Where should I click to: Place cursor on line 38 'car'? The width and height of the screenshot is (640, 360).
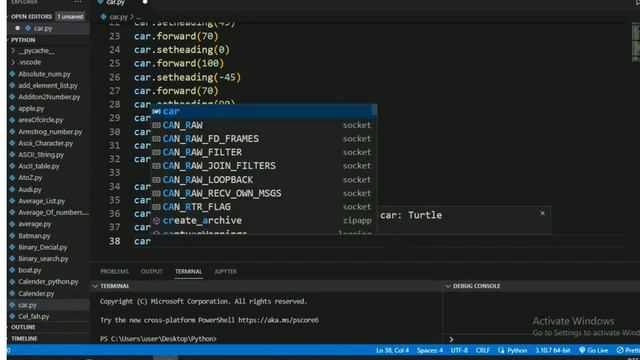point(142,242)
